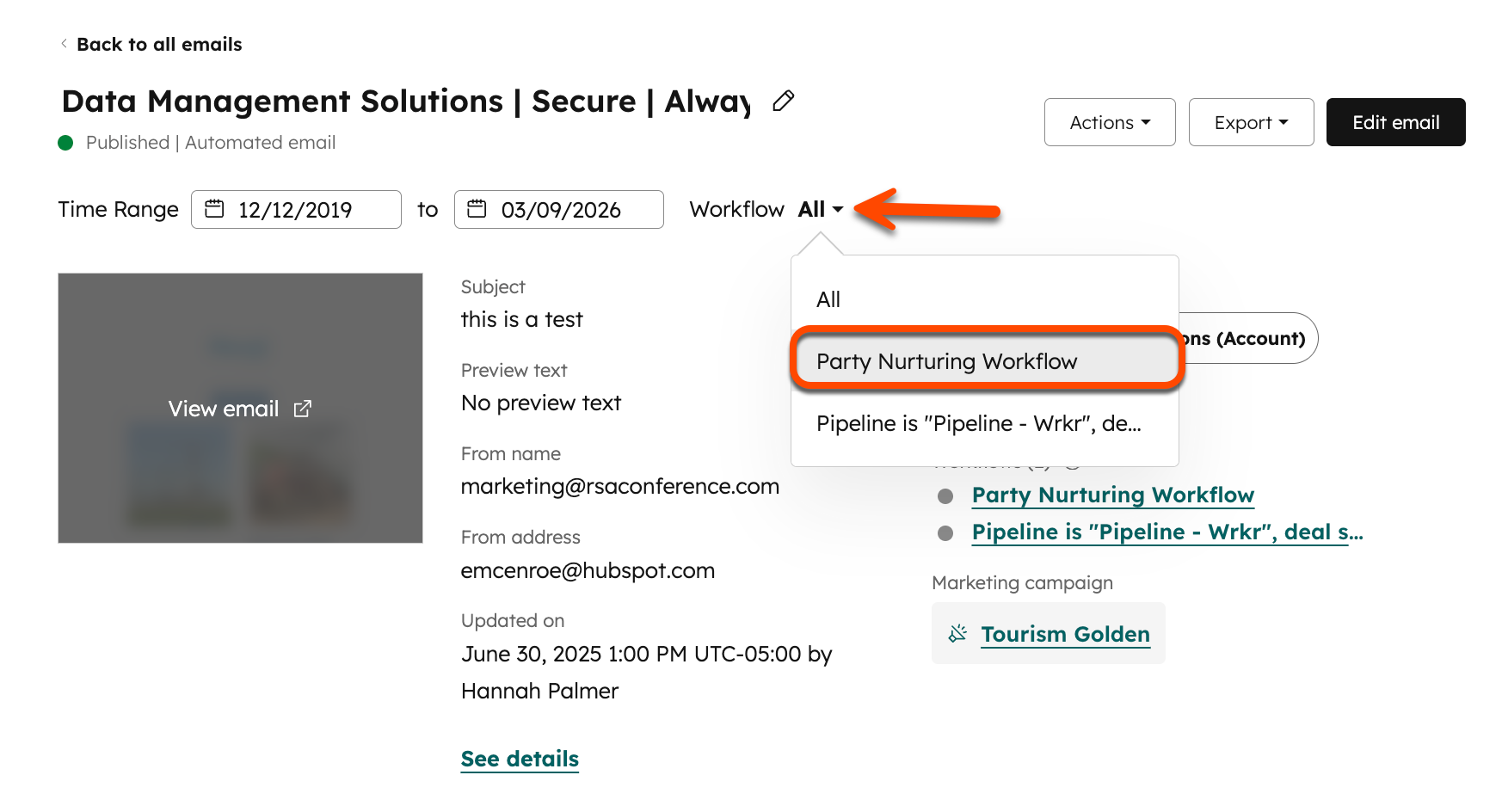Open the Export dropdown
Image resolution: width=1502 pixels, height=812 pixels.
pos(1250,122)
